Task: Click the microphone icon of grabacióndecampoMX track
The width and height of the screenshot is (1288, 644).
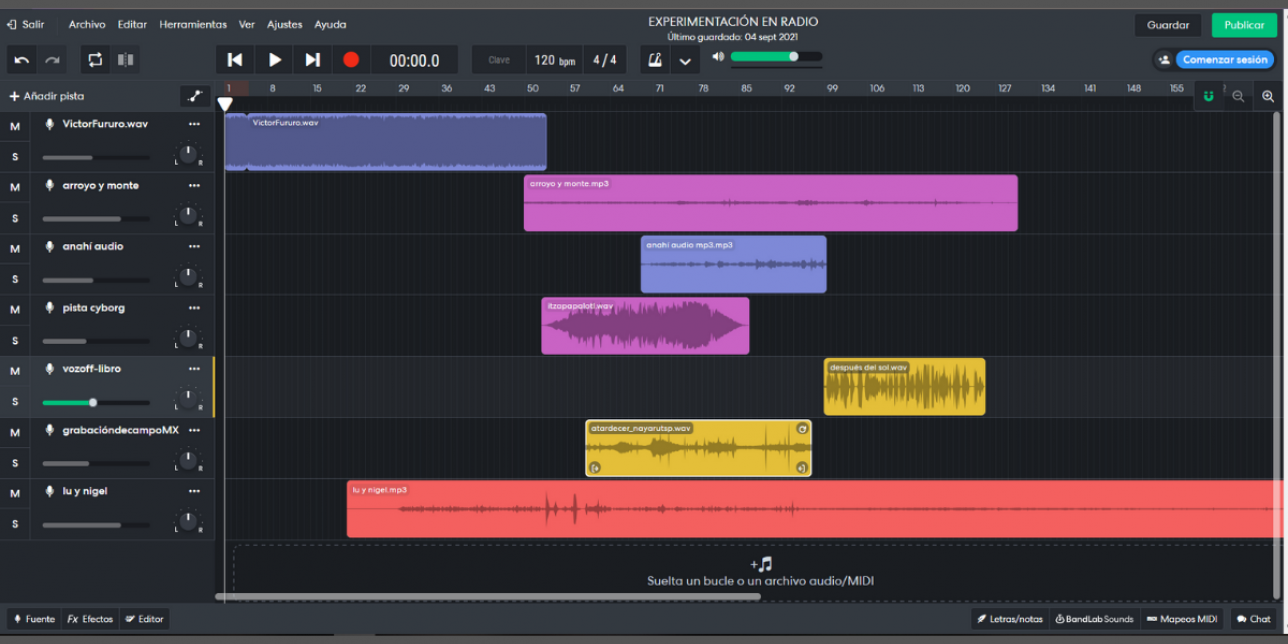Action: click(49, 430)
